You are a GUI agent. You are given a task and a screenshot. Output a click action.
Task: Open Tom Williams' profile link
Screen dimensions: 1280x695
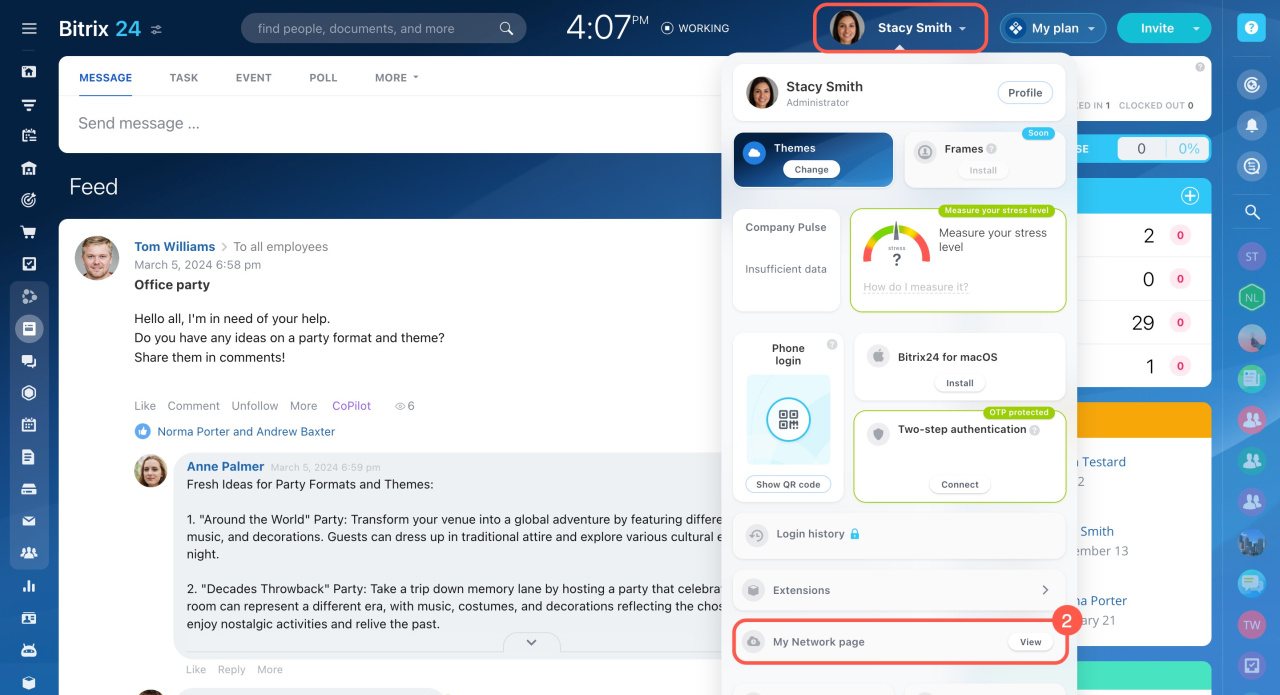[175, 247]
